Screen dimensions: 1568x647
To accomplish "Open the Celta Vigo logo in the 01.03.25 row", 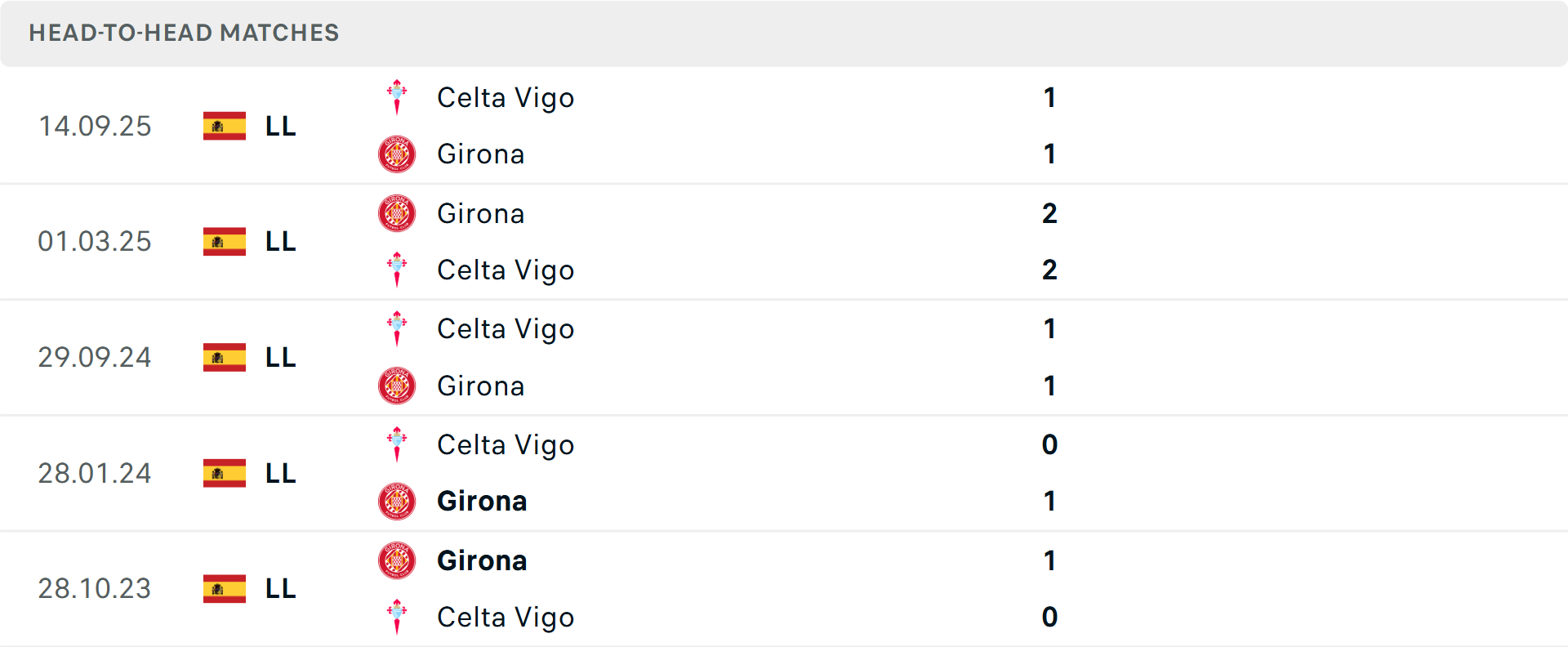I will [397, 270].
